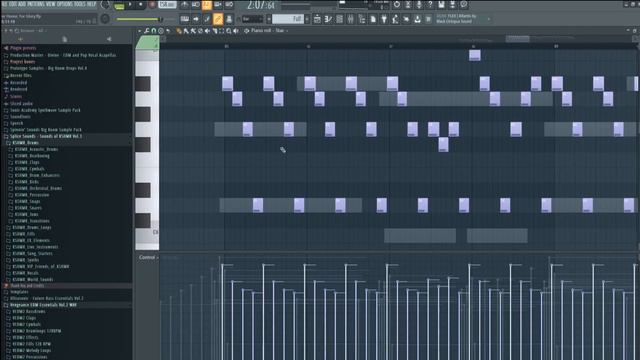Disable the highlighted orange link button
Screen dimensions: 640x360
click(x=218, y=19)
